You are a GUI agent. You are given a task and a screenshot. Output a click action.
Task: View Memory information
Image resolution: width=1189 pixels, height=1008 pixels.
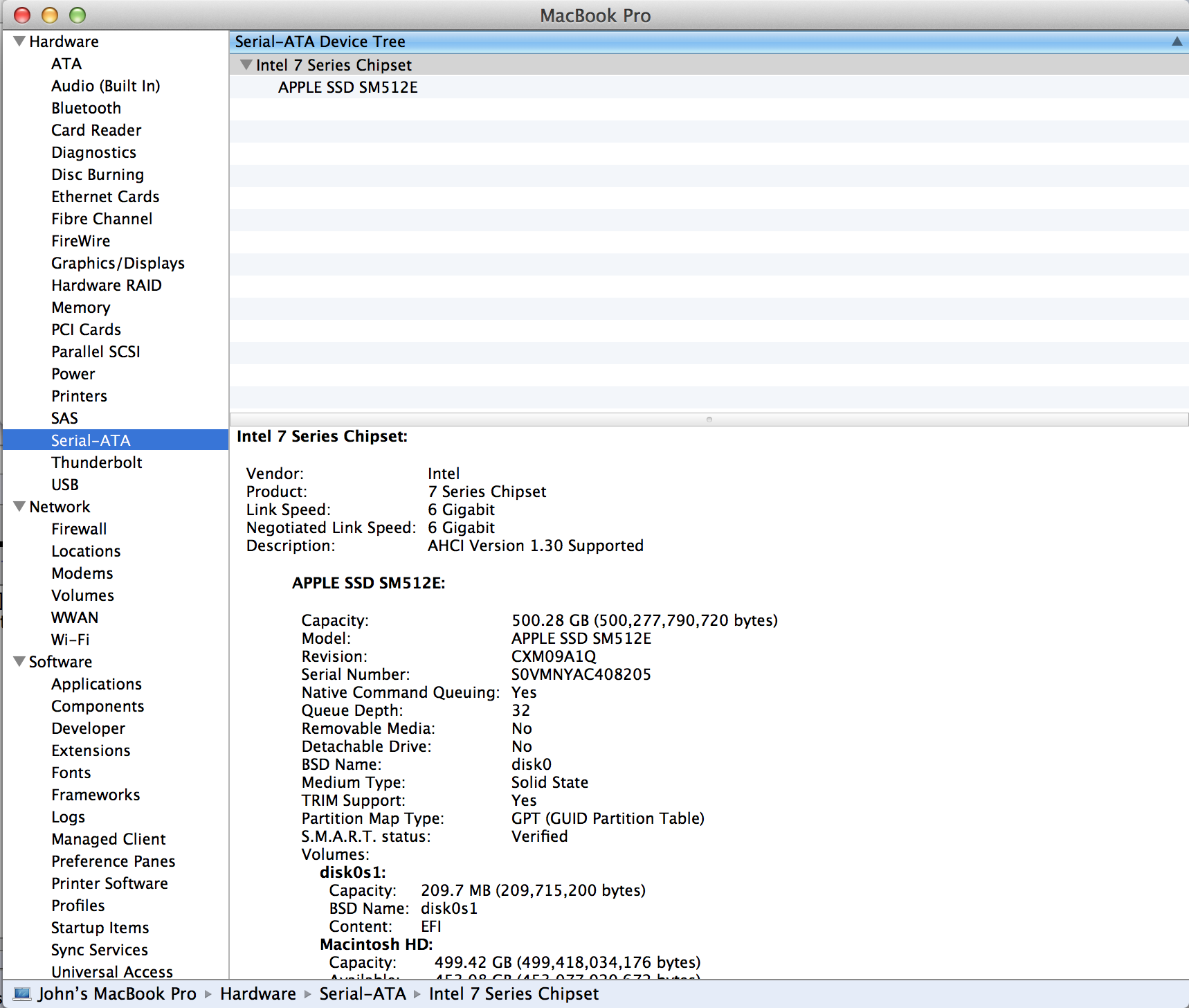(81, 307)
